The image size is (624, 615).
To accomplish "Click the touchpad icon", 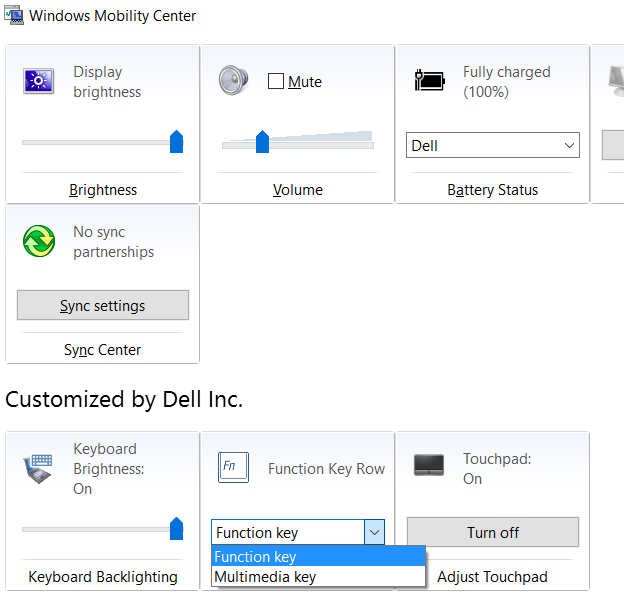I will point(430,465).
